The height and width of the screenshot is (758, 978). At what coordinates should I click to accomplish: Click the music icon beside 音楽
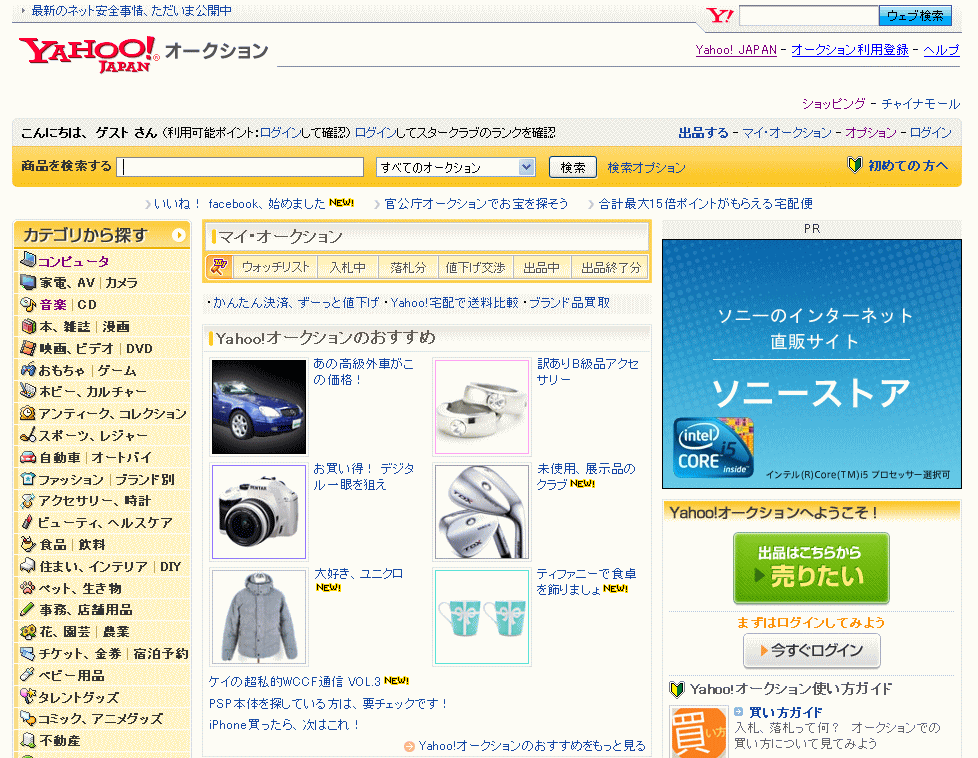click(x=28, y=304)
